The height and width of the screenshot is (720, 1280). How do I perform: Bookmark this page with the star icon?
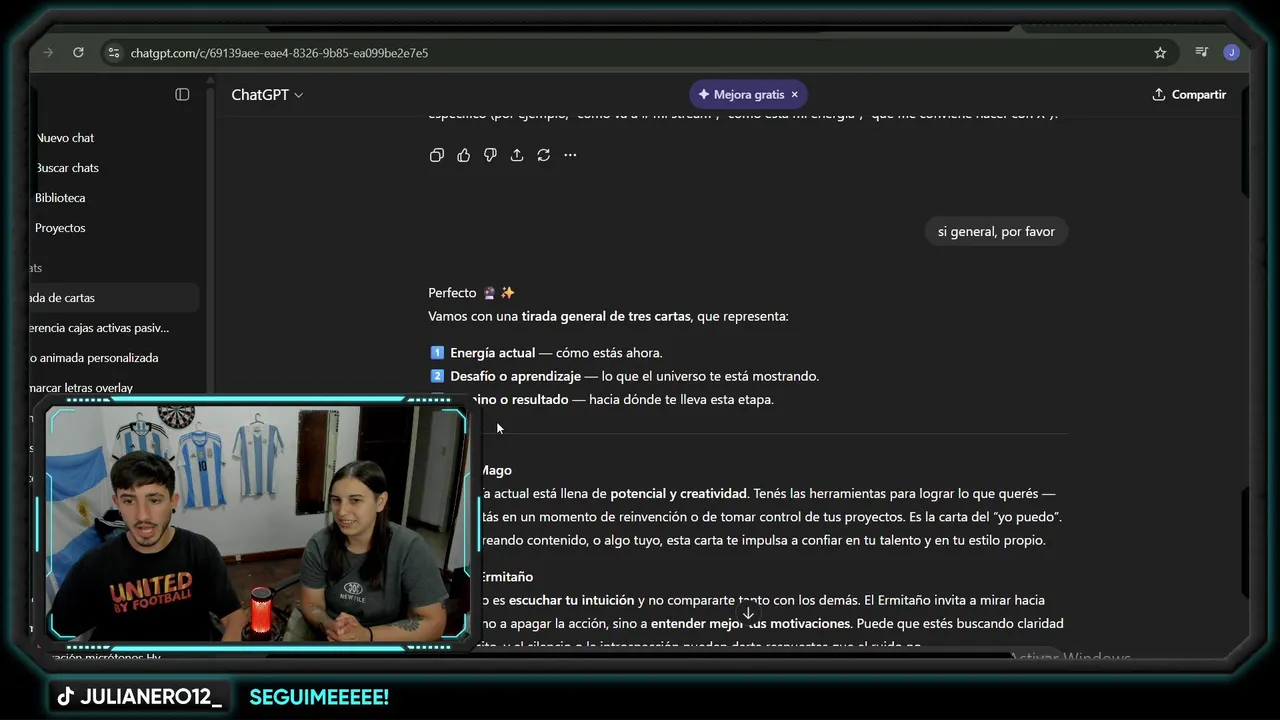pyautogui.click(x=1160, y=53)
